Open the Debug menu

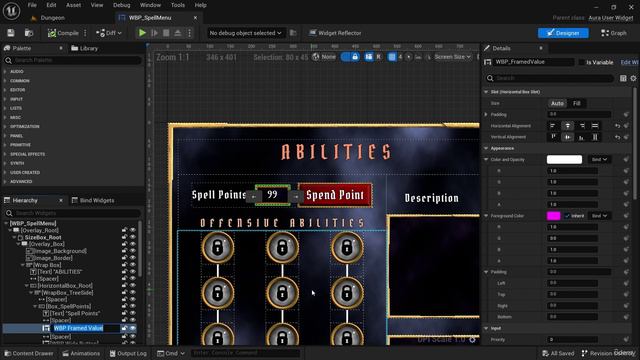tap(122, 5)
